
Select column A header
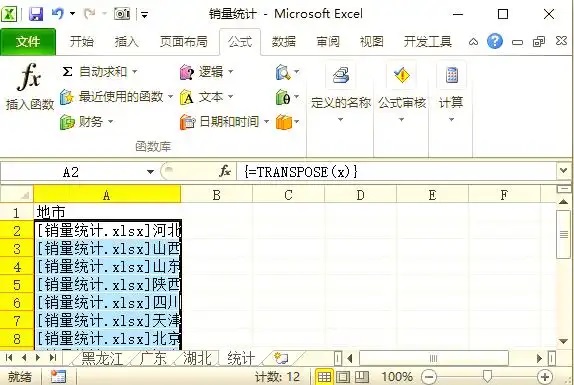[107, 194]
